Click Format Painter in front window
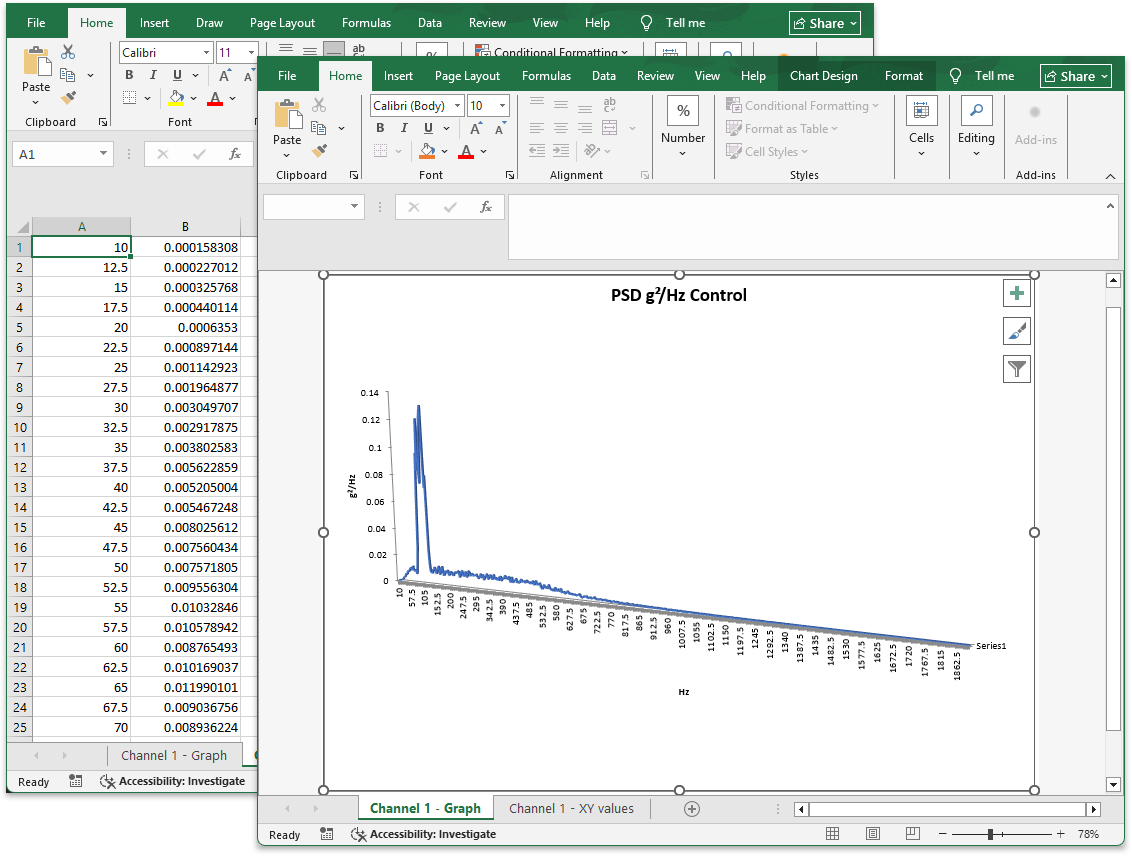This screenshot has height=856, width=1132. click(319, 151)
